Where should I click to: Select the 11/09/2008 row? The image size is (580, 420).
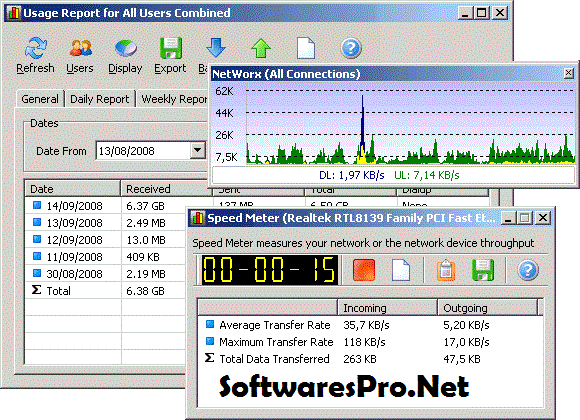point(105,257)
